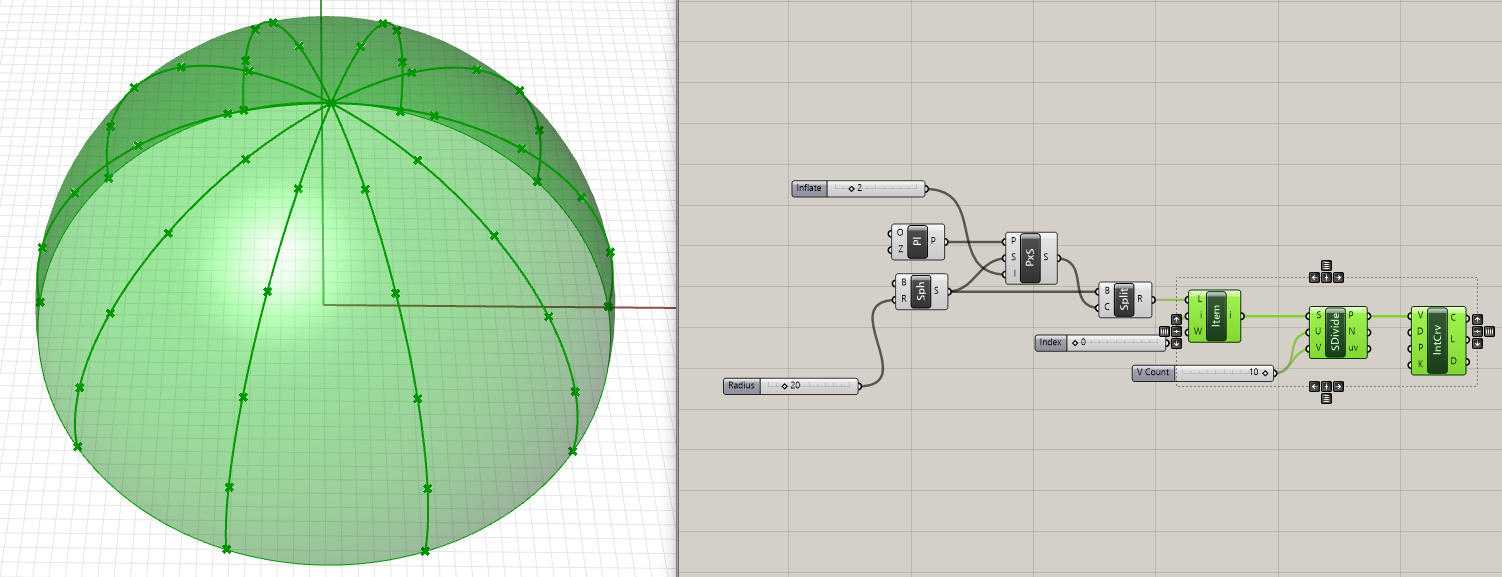This screenshot has height=577, width=1502.
Task: Click the distribute icon right of IntCrv
Action: point(1489,331)
